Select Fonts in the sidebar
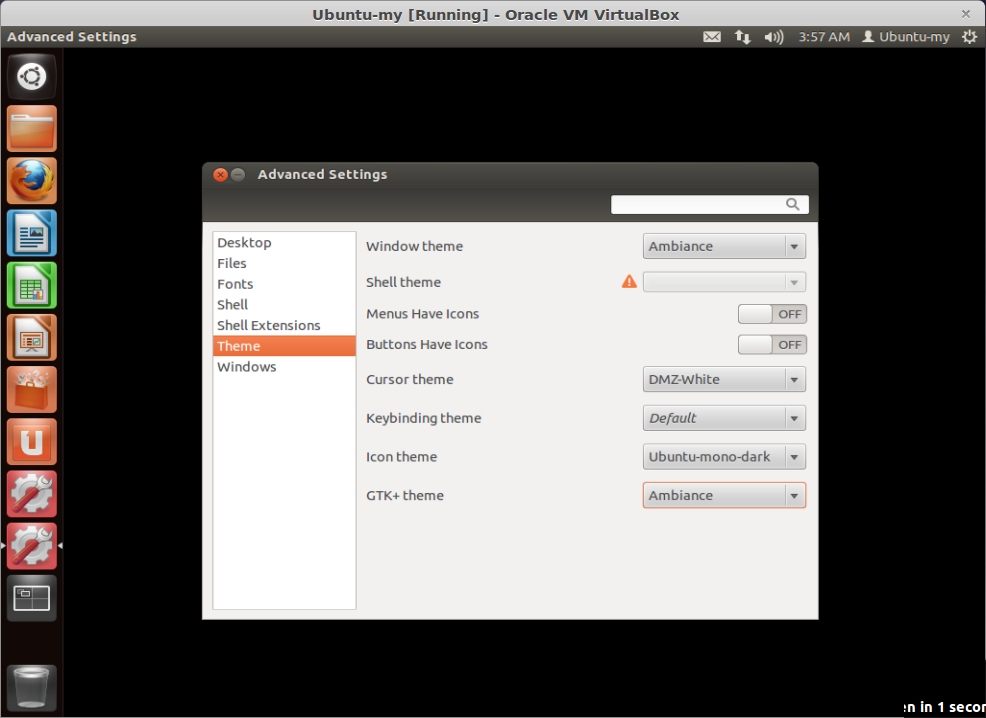The height and width of the screenshot is (718, 986). tap(284, 284)
